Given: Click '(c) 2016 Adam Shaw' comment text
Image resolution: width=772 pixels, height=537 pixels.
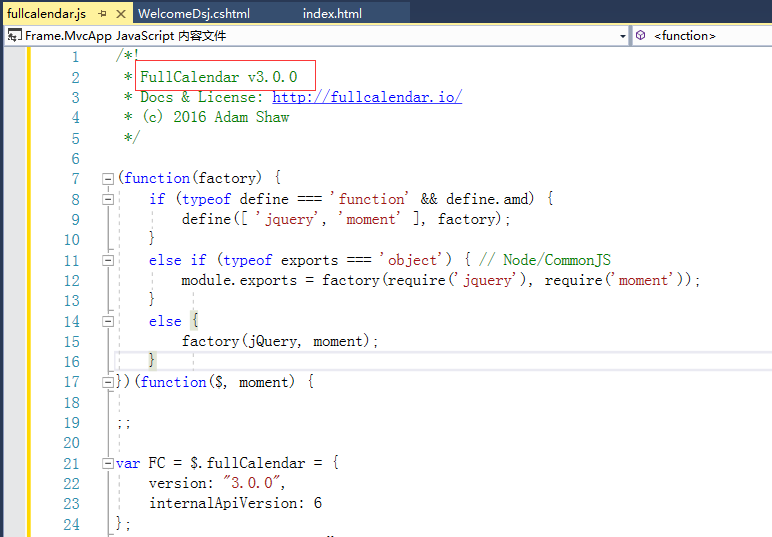Looking at the screenshot, I should point(216,117).
